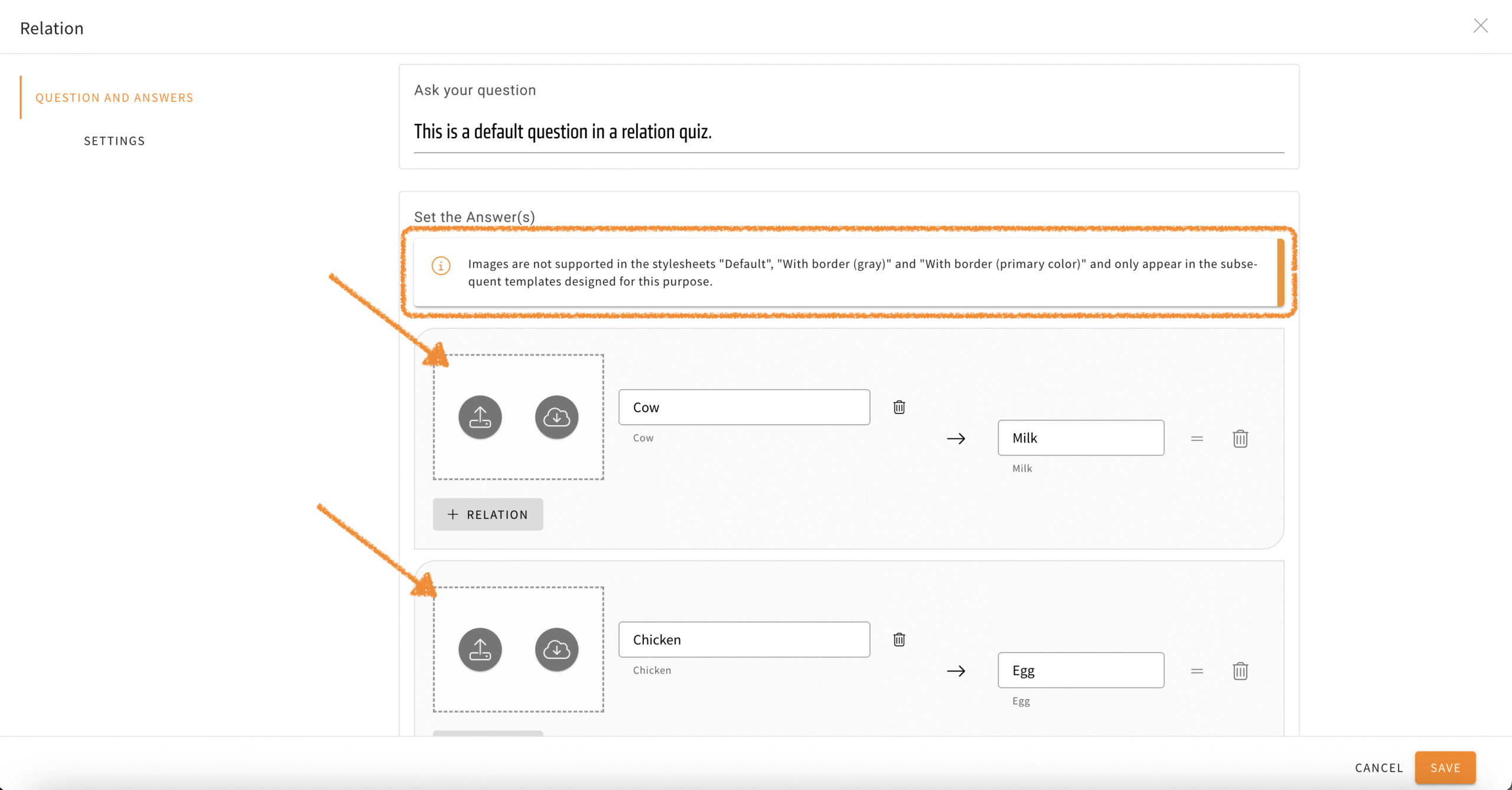This screenshot has width=1512, height=790.
Task: Delete Chicken term with small trash icon
Action: (x=899, y=639)
